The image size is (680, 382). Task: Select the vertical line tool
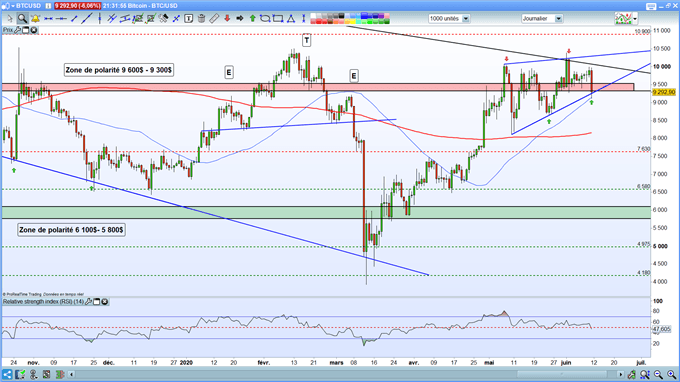click(x=99, y=19)
